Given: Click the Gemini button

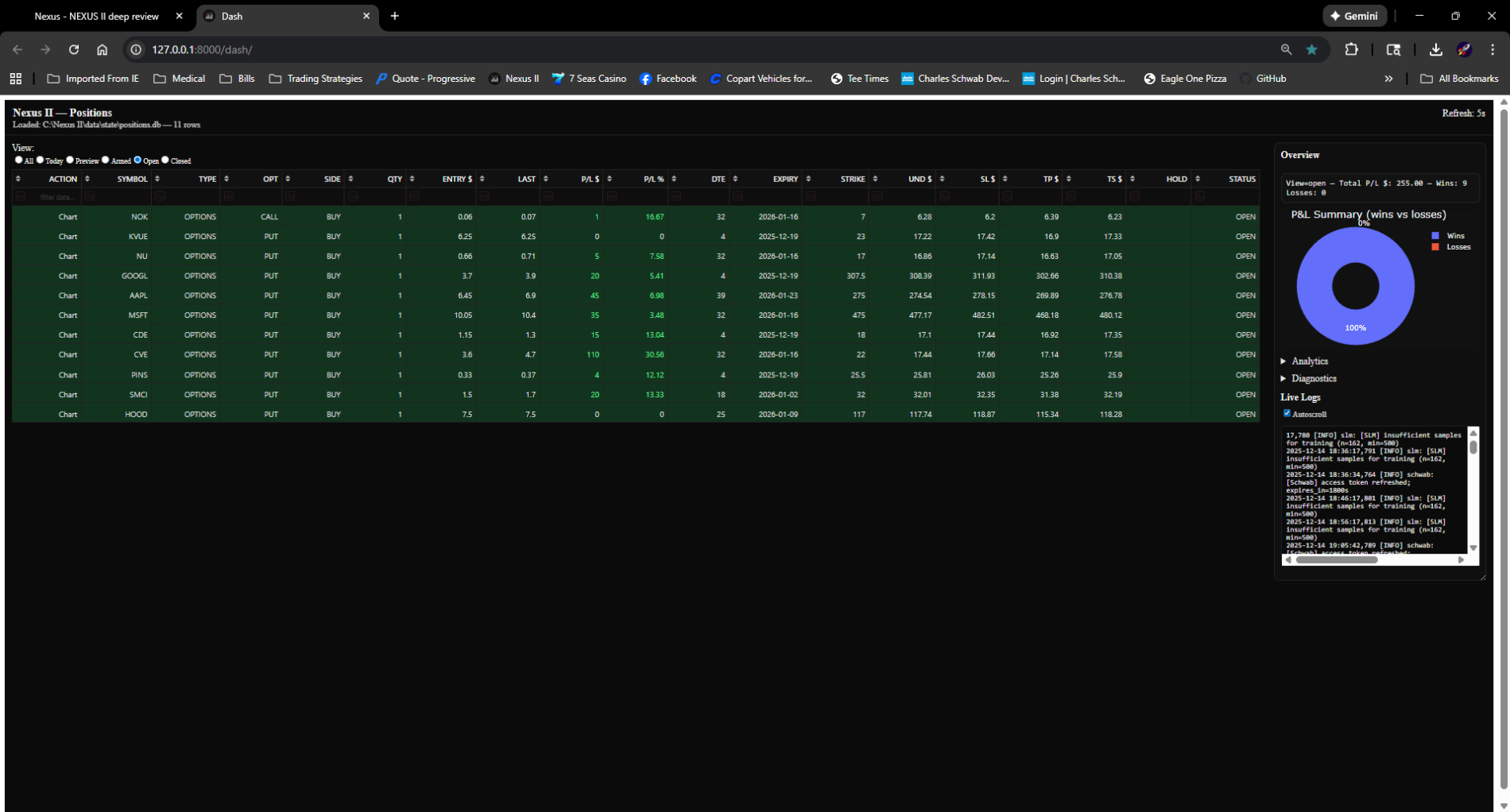Looking at the screenshot, I should coord(1354,16).
